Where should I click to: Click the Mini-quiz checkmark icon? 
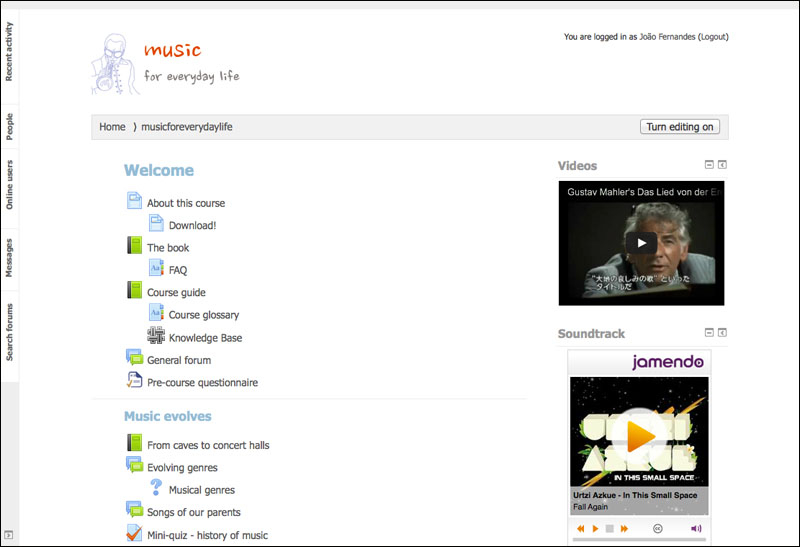click(134, 534)
